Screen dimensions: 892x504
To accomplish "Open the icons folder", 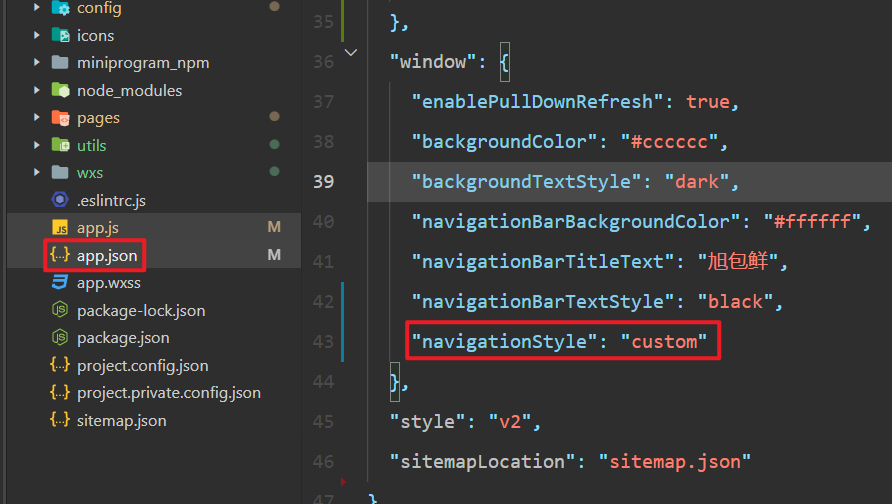I will 96,35.
